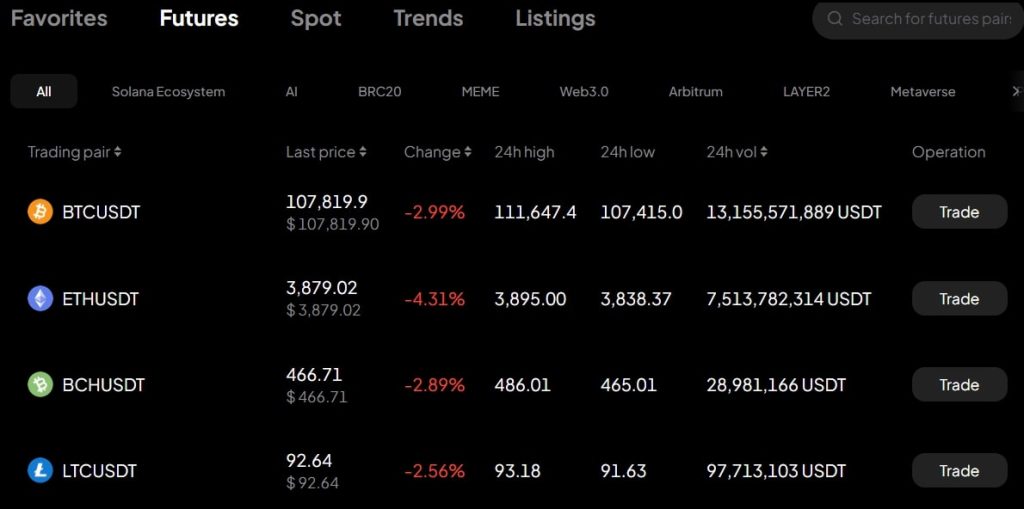Sort by Trading pair column arrows

coord(118,152)
